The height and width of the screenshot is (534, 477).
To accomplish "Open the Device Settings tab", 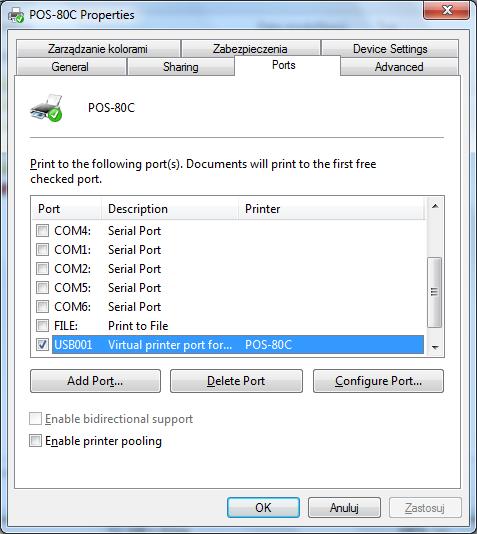I will pos(390,48).
